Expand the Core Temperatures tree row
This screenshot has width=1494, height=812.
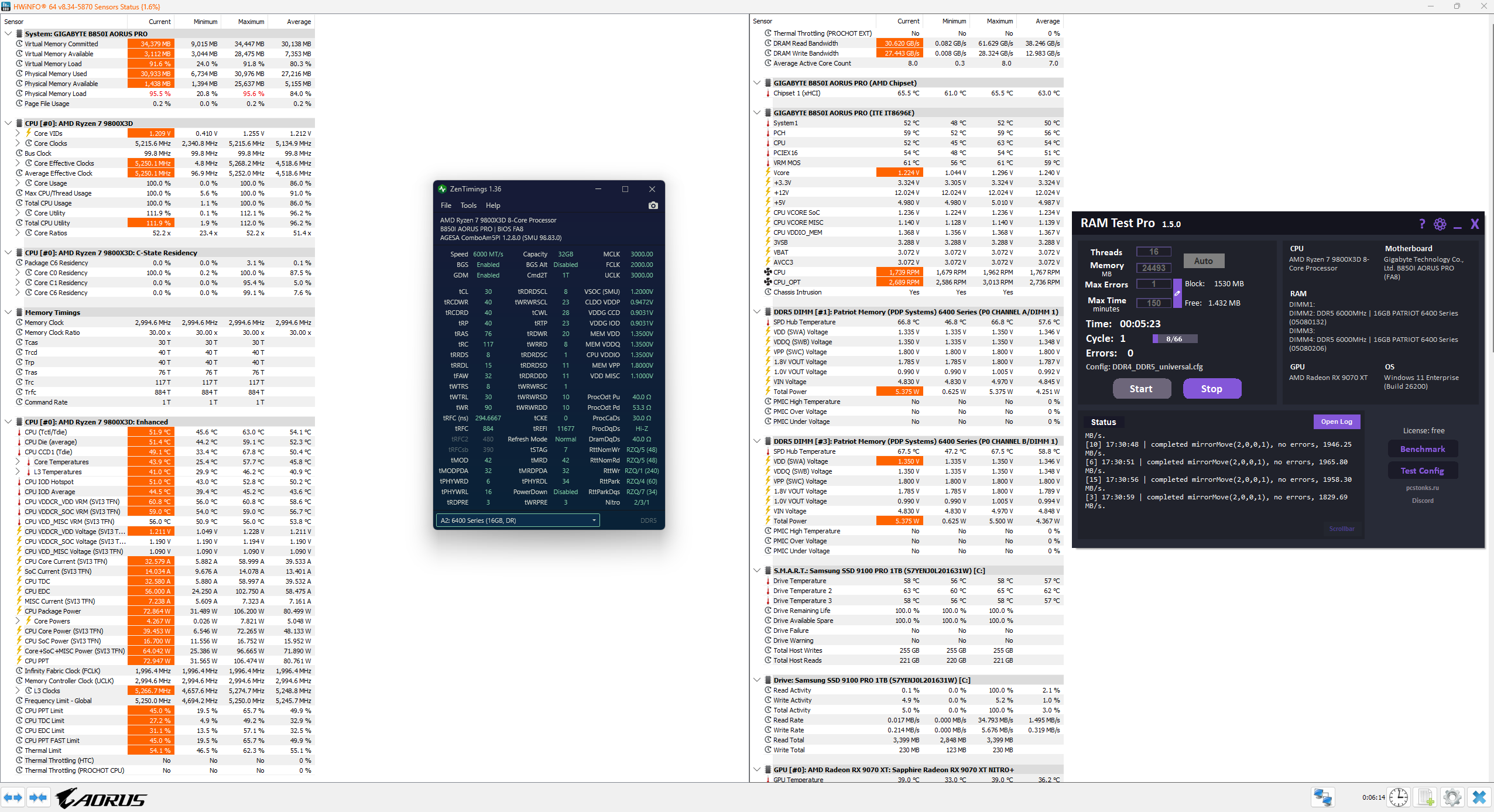(18, 462)
